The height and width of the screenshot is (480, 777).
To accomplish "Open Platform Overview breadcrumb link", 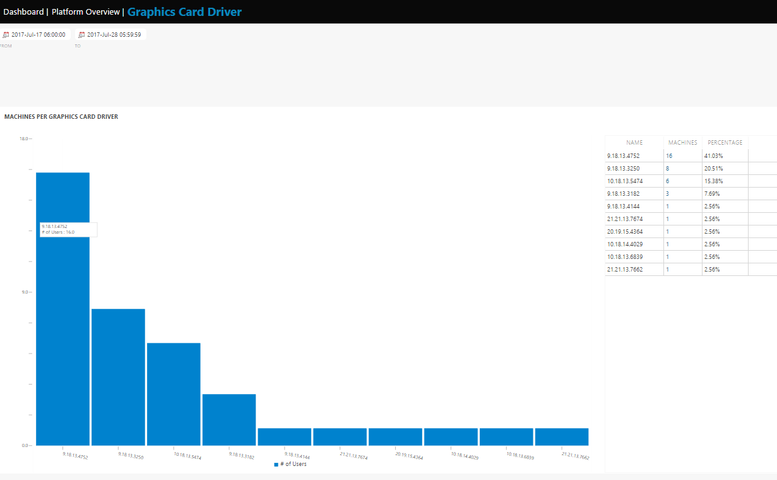I will [86, 12].
